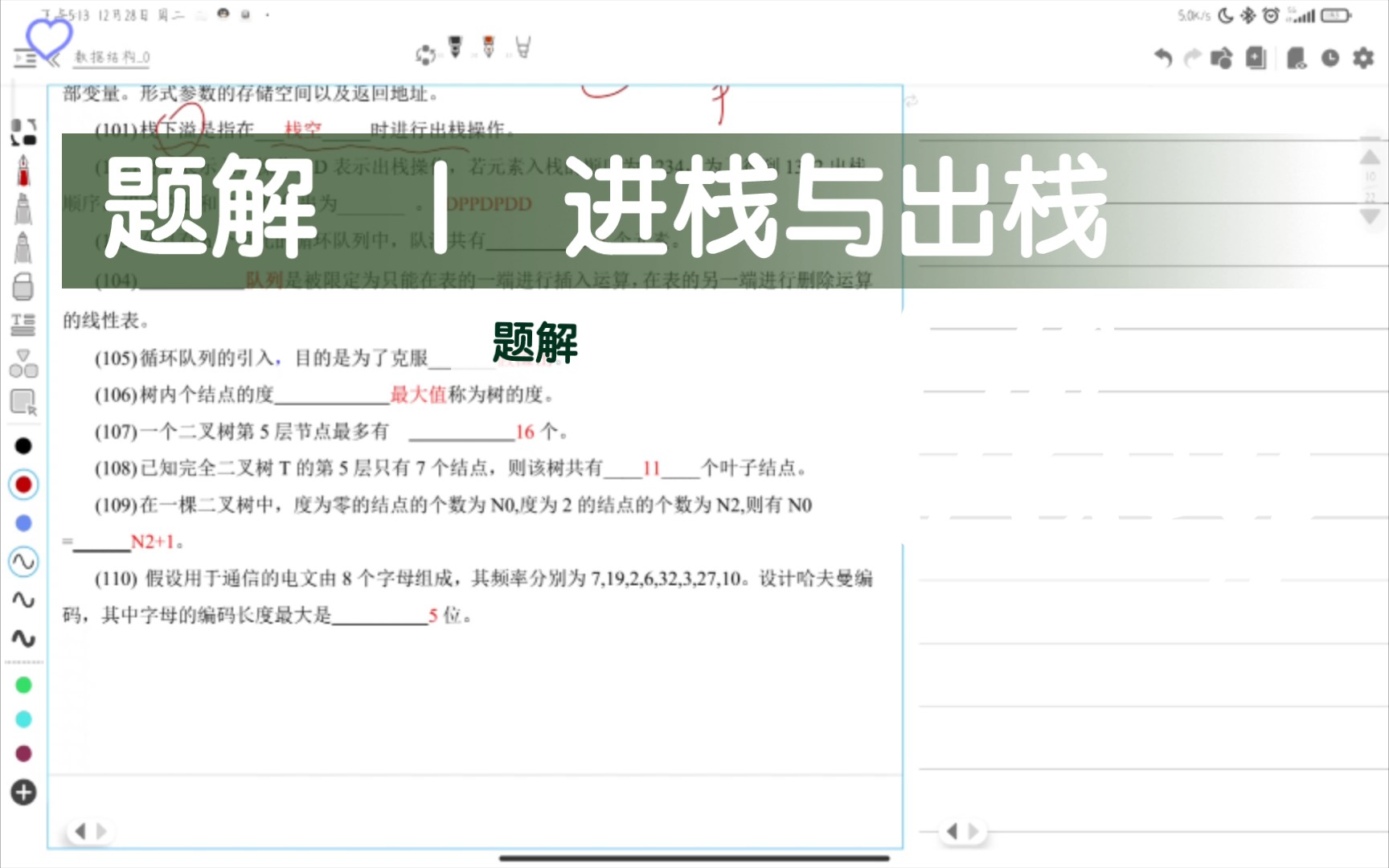
Task: Tap question (108) 完全二叉树 line
Action: click(451, 468)
